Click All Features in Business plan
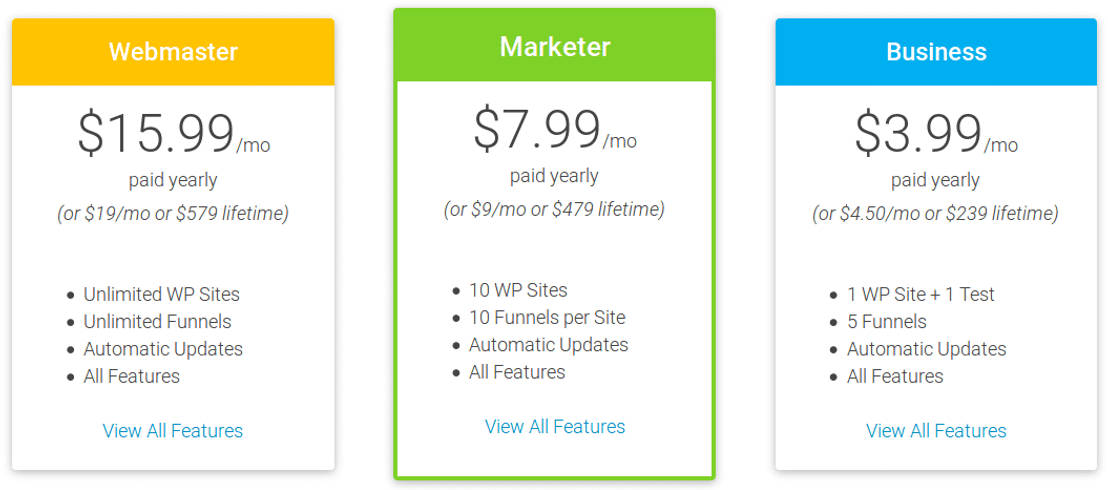The width and height of the screenshot is (1108, 490). [895, 377]
